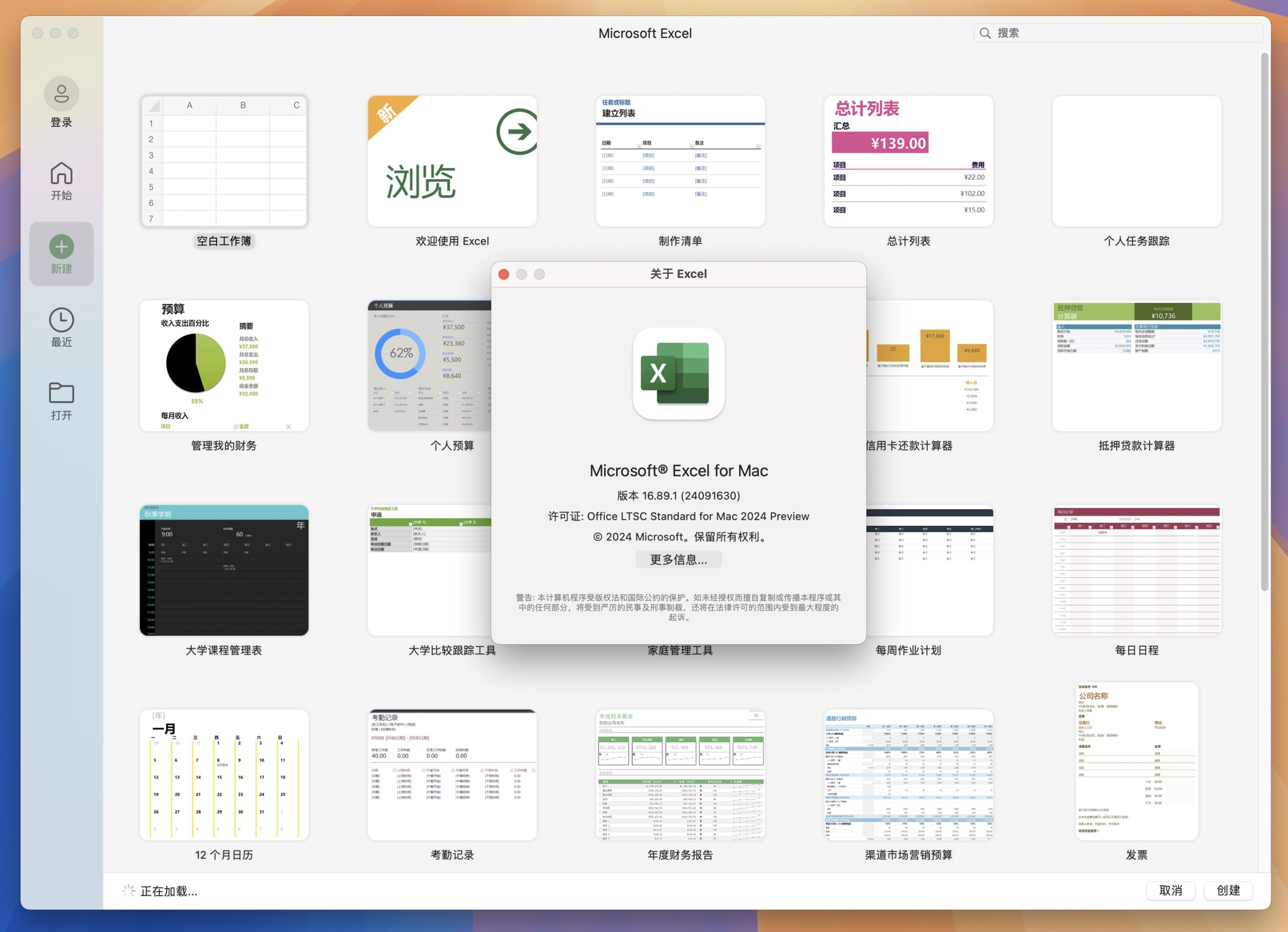
Task: Select the blank workbook (空白工作簿) template
Action: pos(224,162)
